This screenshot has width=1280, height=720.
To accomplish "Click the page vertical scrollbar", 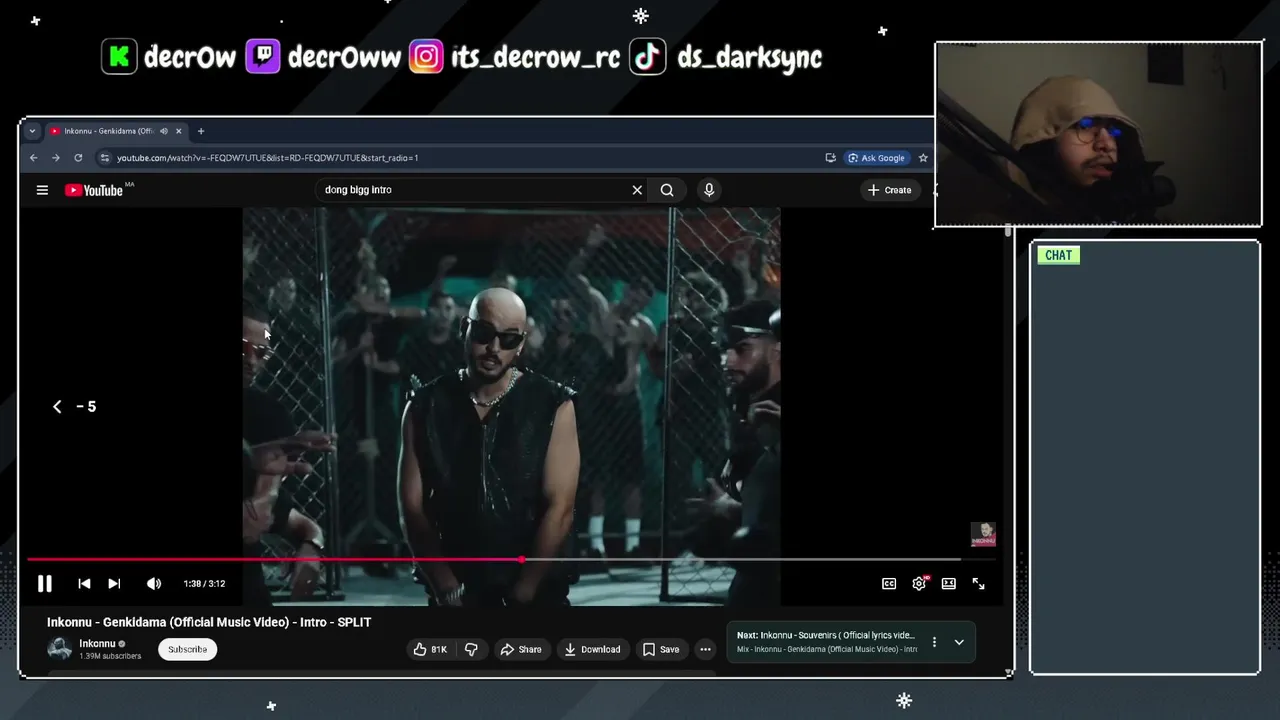I will [1008, 231].
